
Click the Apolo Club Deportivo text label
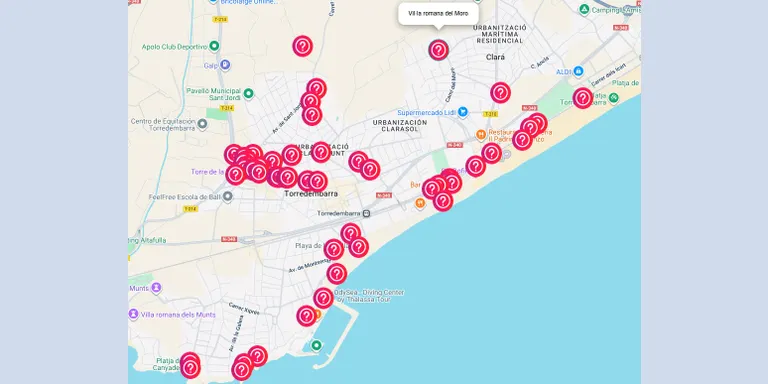(x=174, y=47)
